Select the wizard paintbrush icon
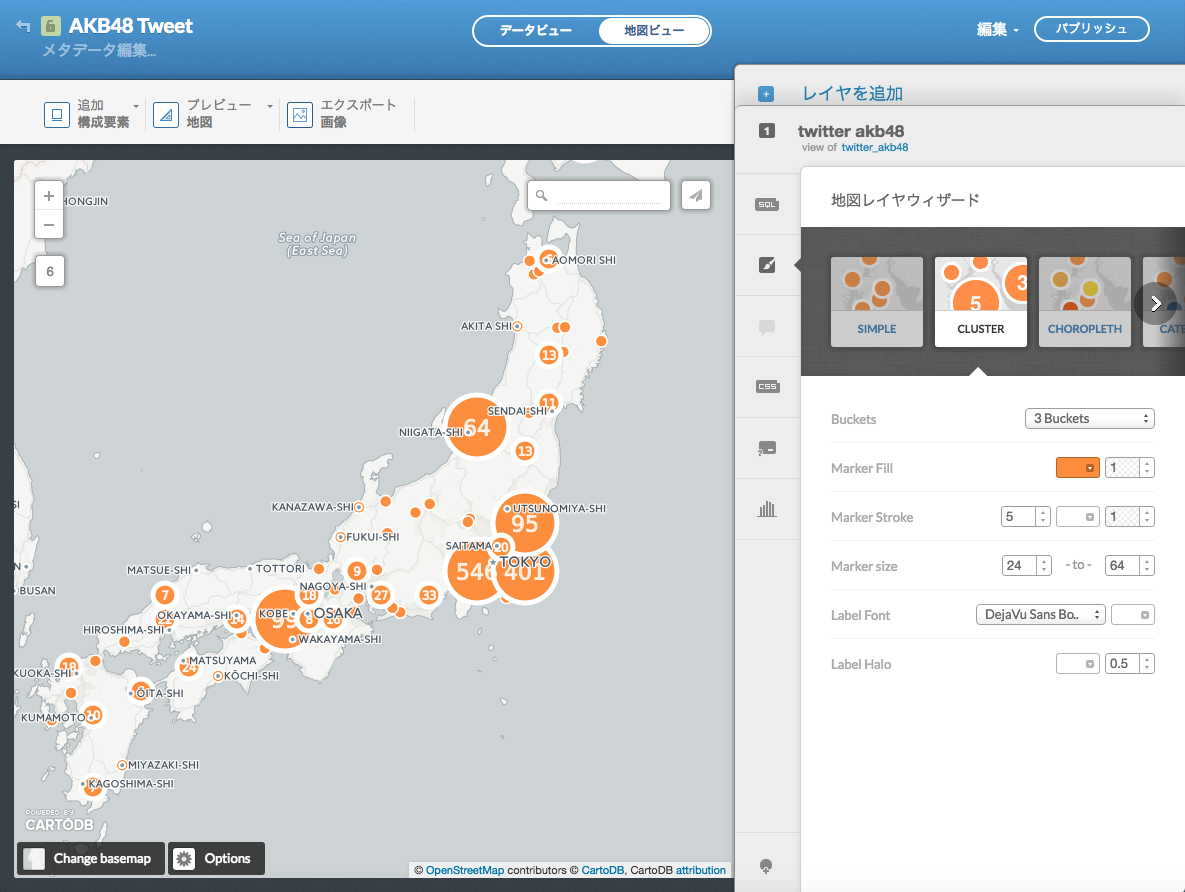The height and width of the screenshot is (892, 1185). pos(766,265)
